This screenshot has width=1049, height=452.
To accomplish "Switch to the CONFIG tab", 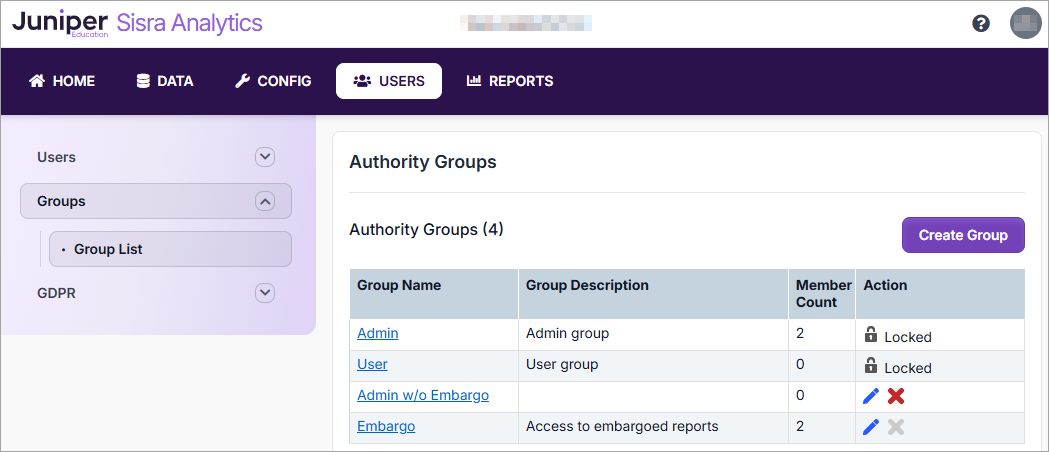I will [273, 81].
